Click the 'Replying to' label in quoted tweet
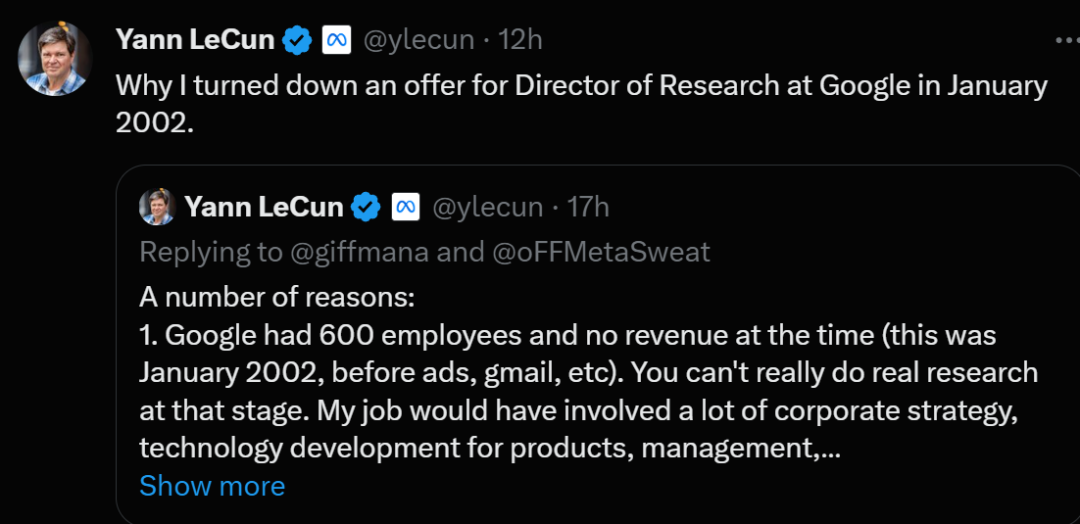The height and width of the screenshot is (524, 1080). (210, 252)
